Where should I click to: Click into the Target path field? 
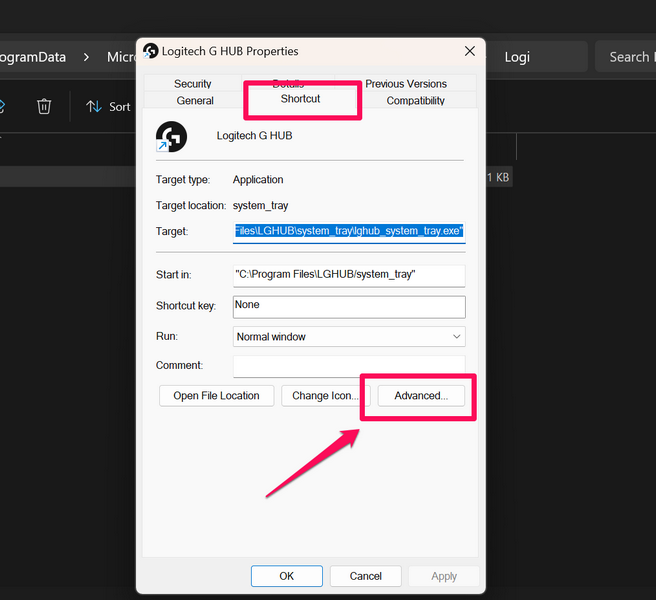(x=349, y=231)
